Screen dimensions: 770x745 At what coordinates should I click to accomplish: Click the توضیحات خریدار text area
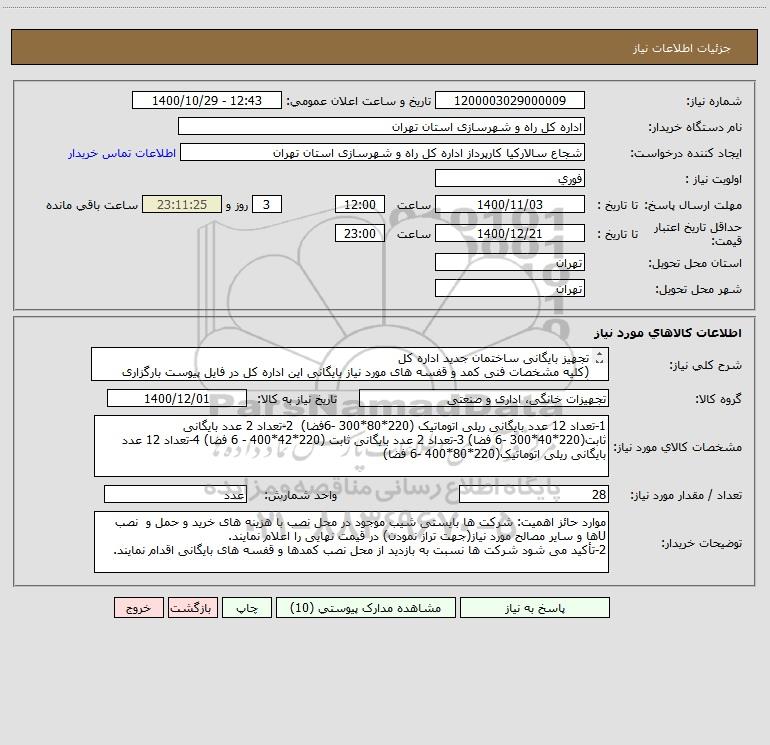pyautogui.click(x=351, y=542)
